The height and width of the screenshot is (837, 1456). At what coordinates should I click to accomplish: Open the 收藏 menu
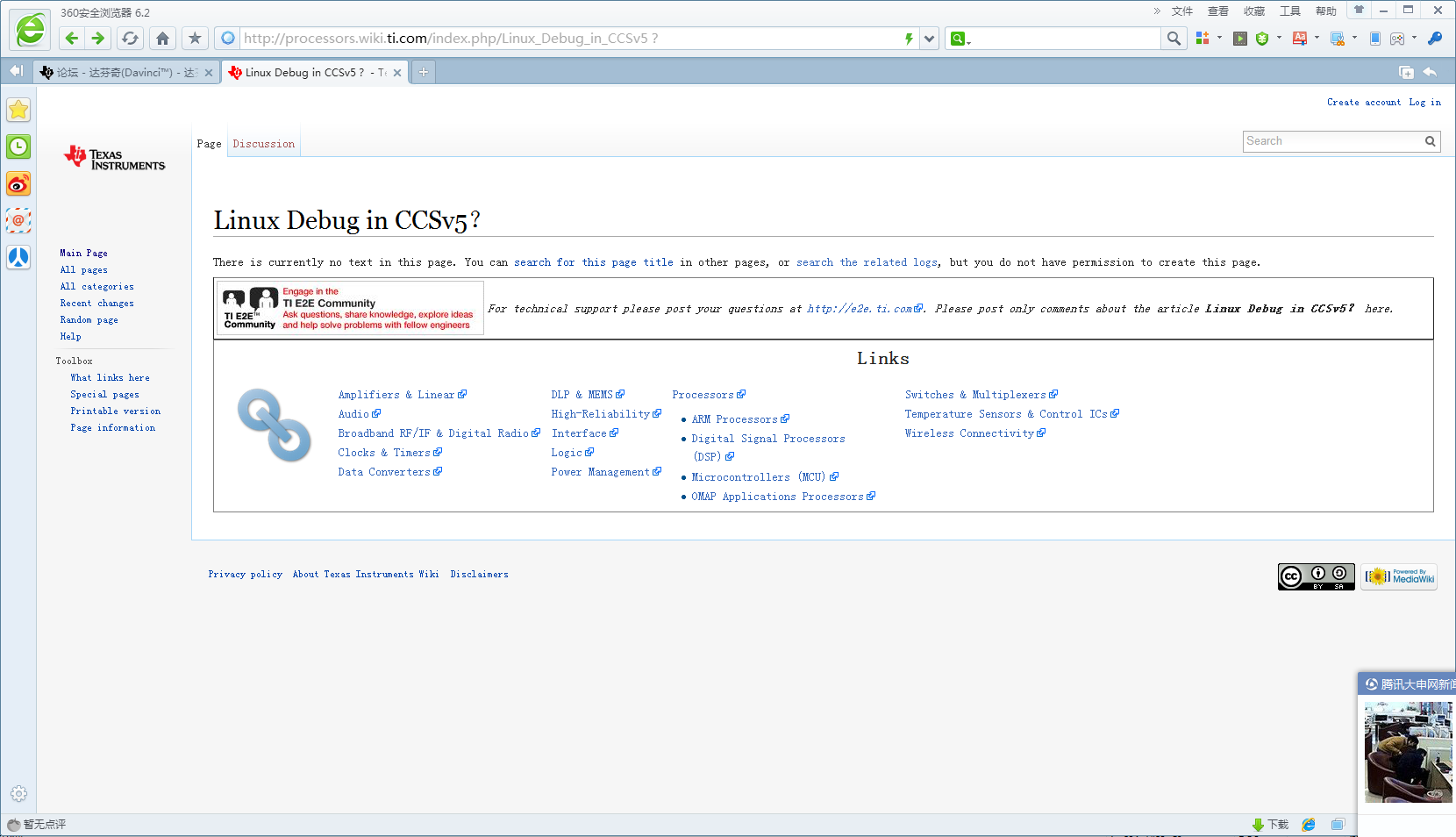1254,11
